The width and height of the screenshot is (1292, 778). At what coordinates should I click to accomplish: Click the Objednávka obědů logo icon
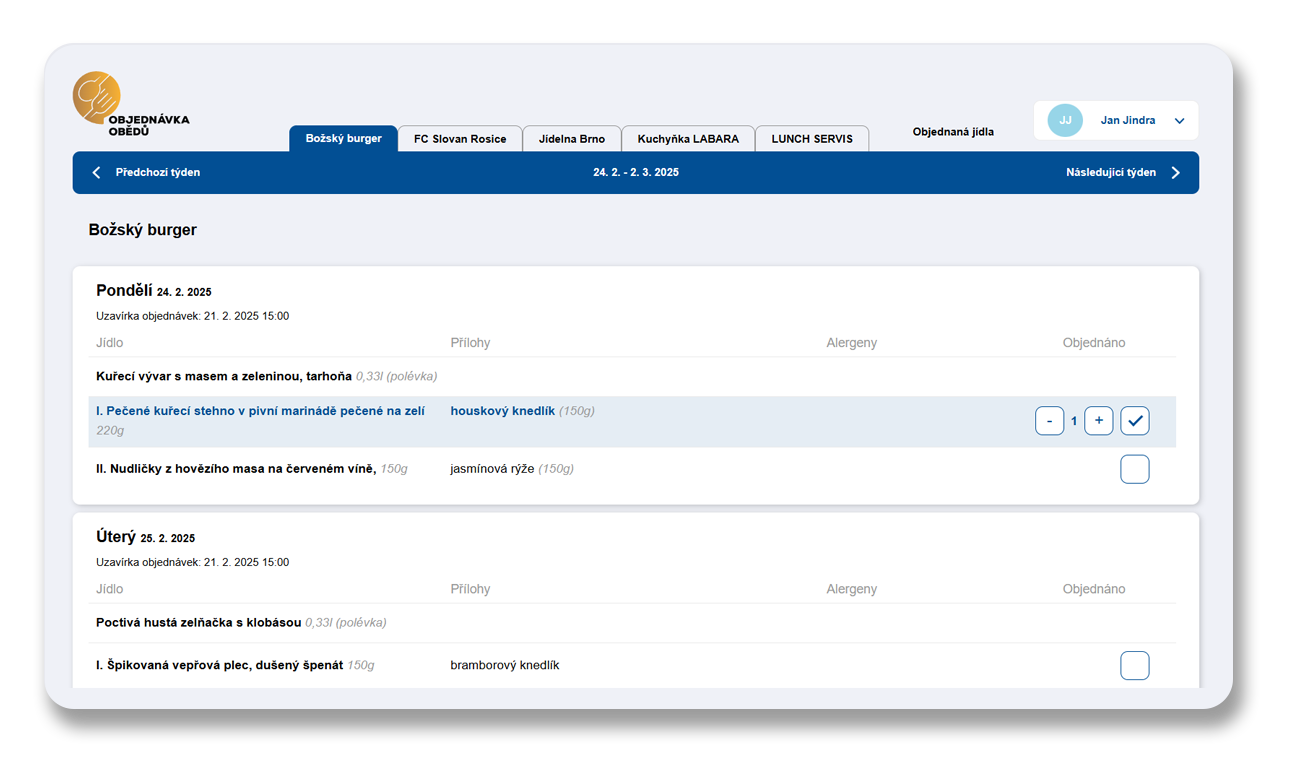97,97
